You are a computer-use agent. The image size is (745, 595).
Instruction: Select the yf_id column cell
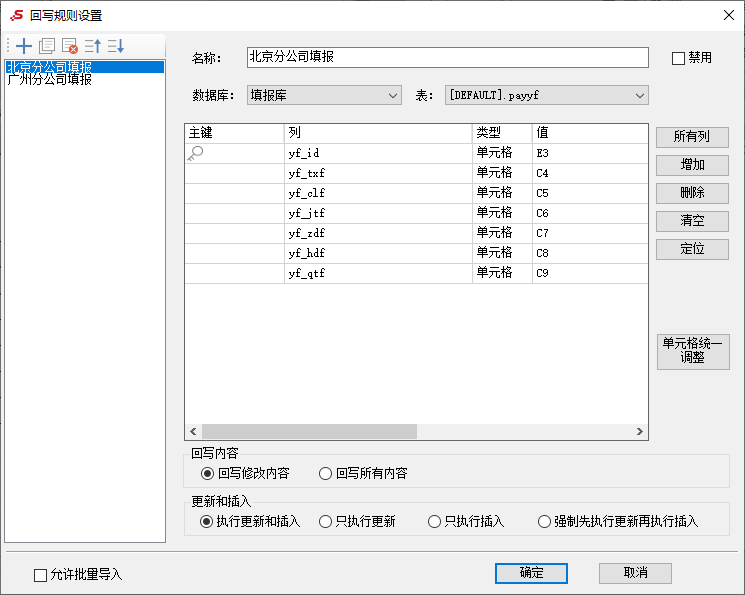click(x=378, y=154)
